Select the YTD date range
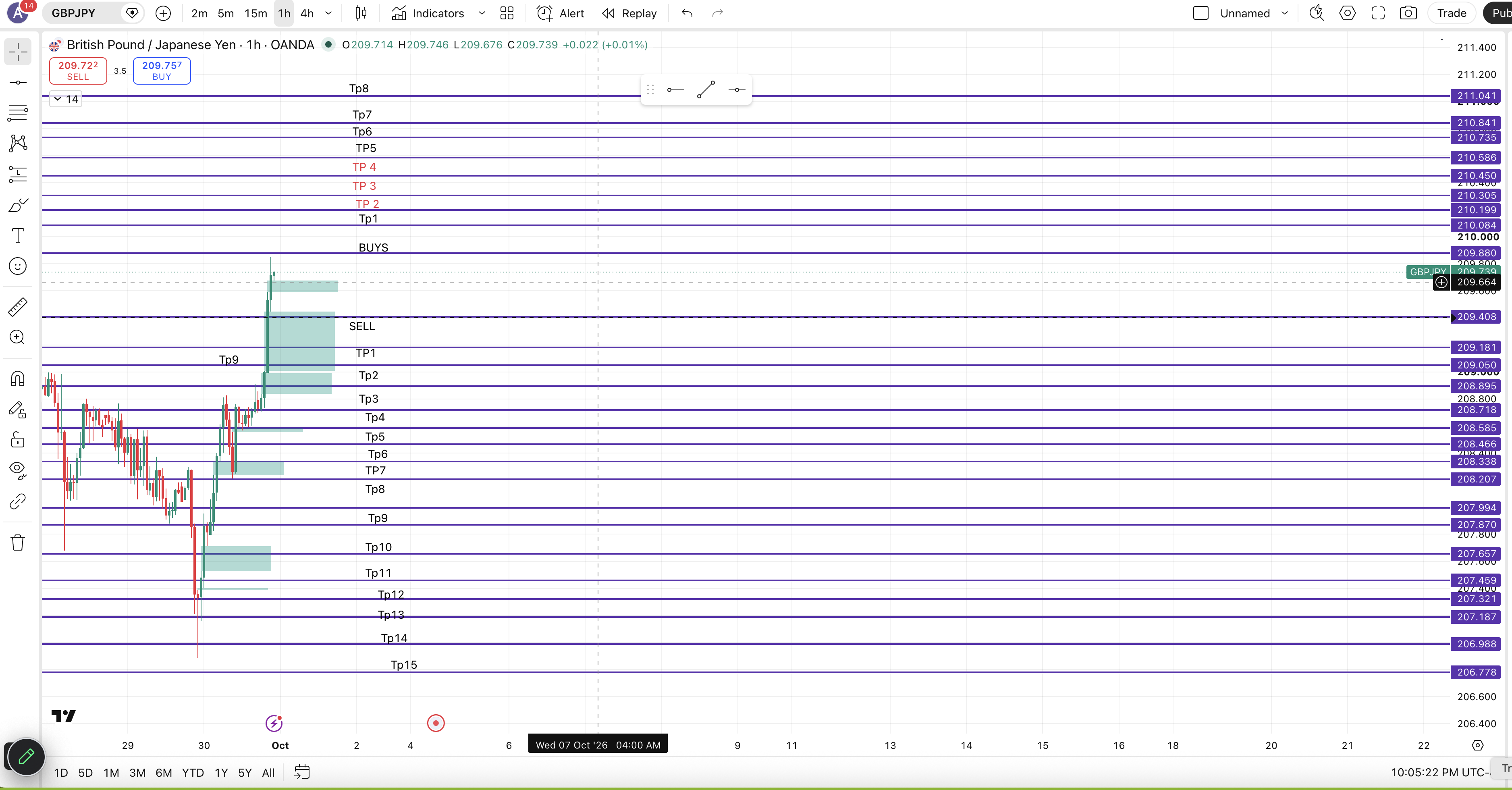 193,772
